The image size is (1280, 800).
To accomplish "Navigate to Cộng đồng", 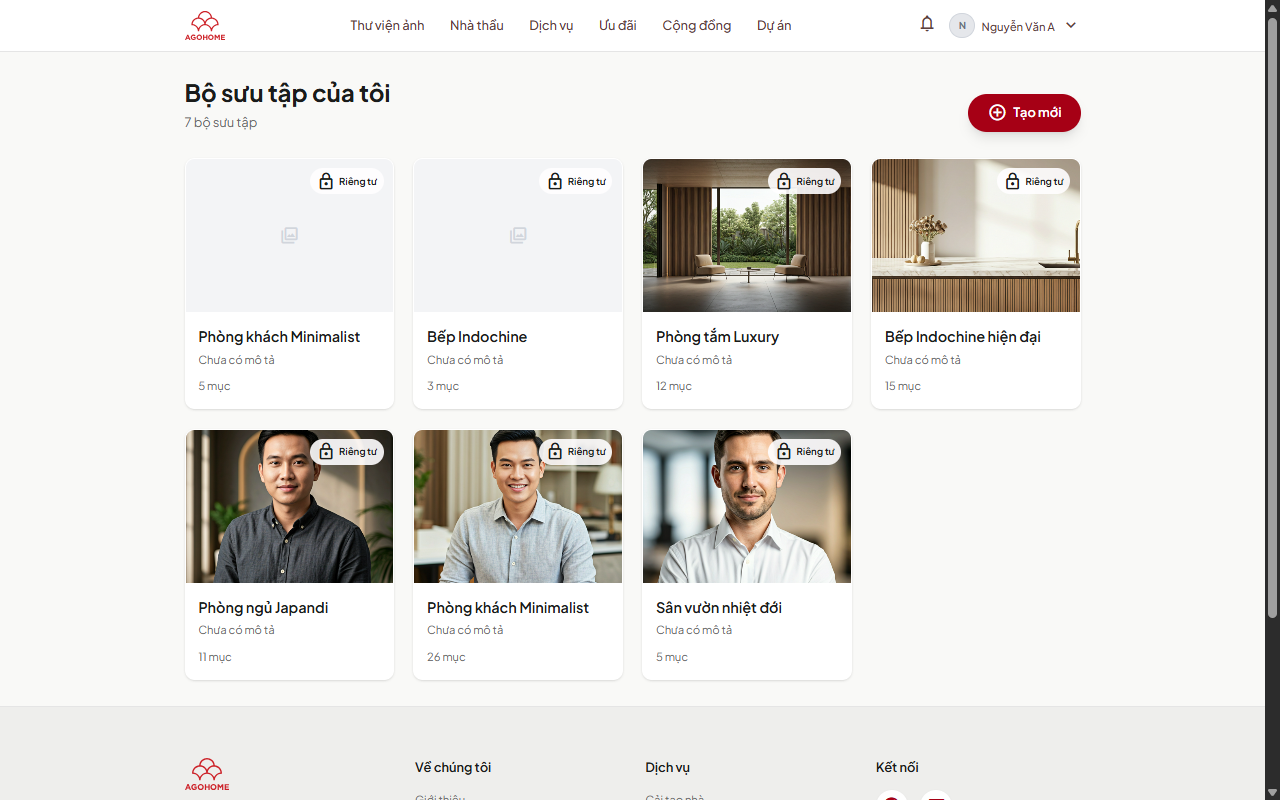I will click(697, 26).
